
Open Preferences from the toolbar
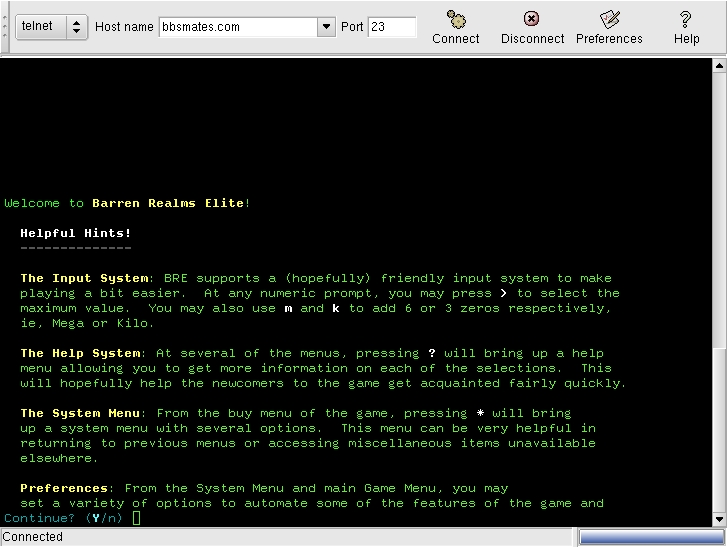(x=609, y=27)
